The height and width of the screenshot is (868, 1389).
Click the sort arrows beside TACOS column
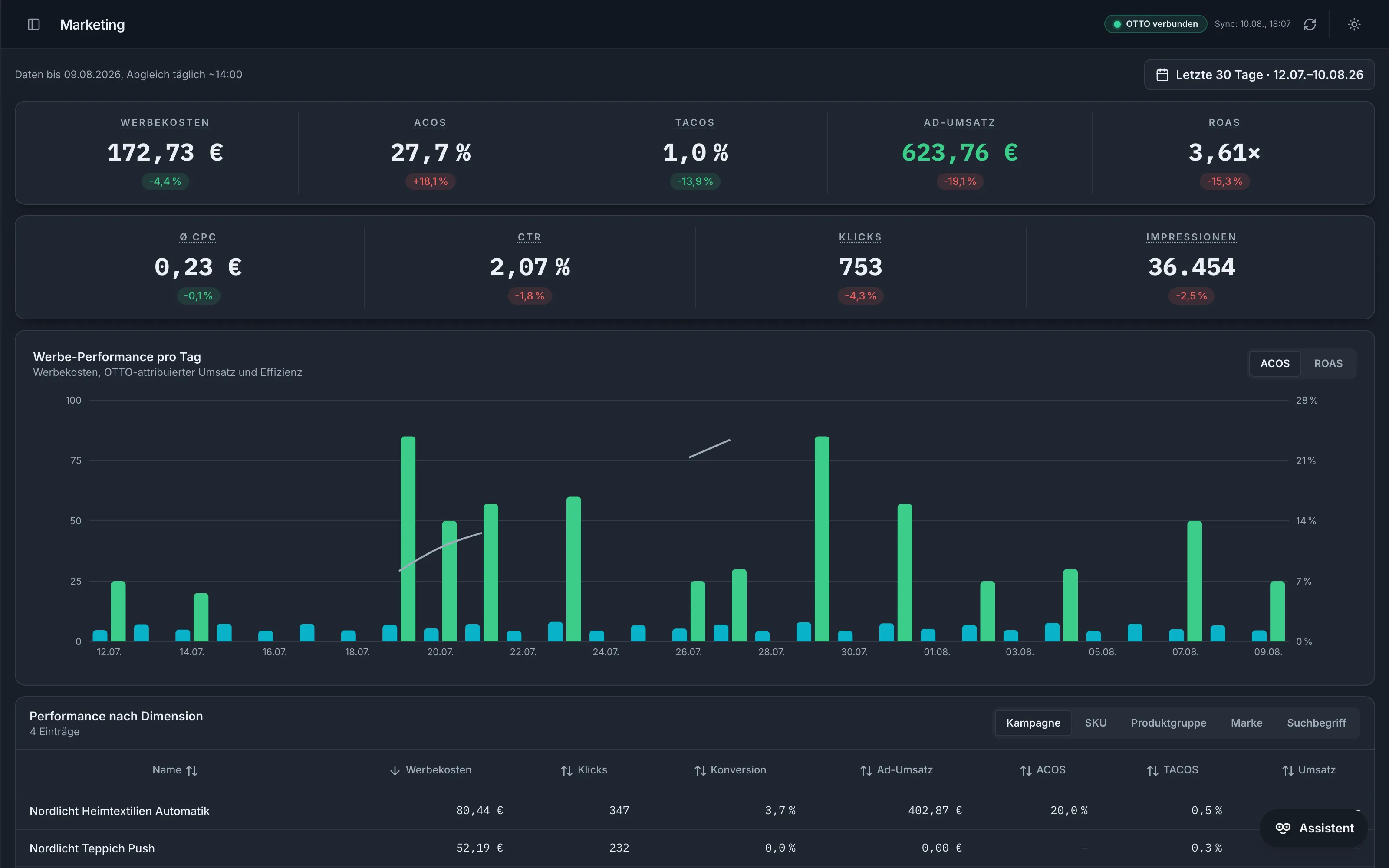click(x=1152, y=770)
